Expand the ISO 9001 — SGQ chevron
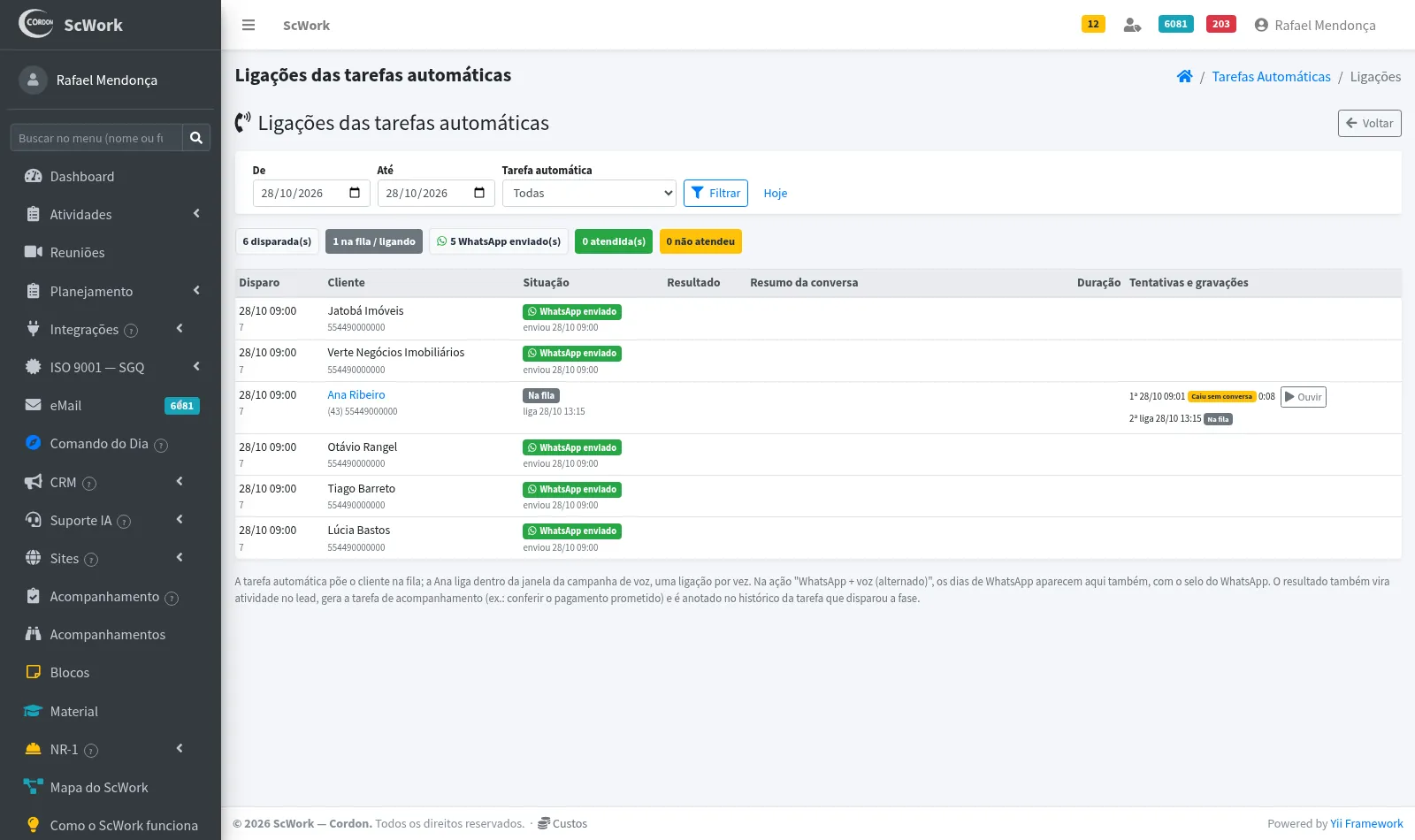The width and height of the screenshot is (1415, 840). click(196, 366)
